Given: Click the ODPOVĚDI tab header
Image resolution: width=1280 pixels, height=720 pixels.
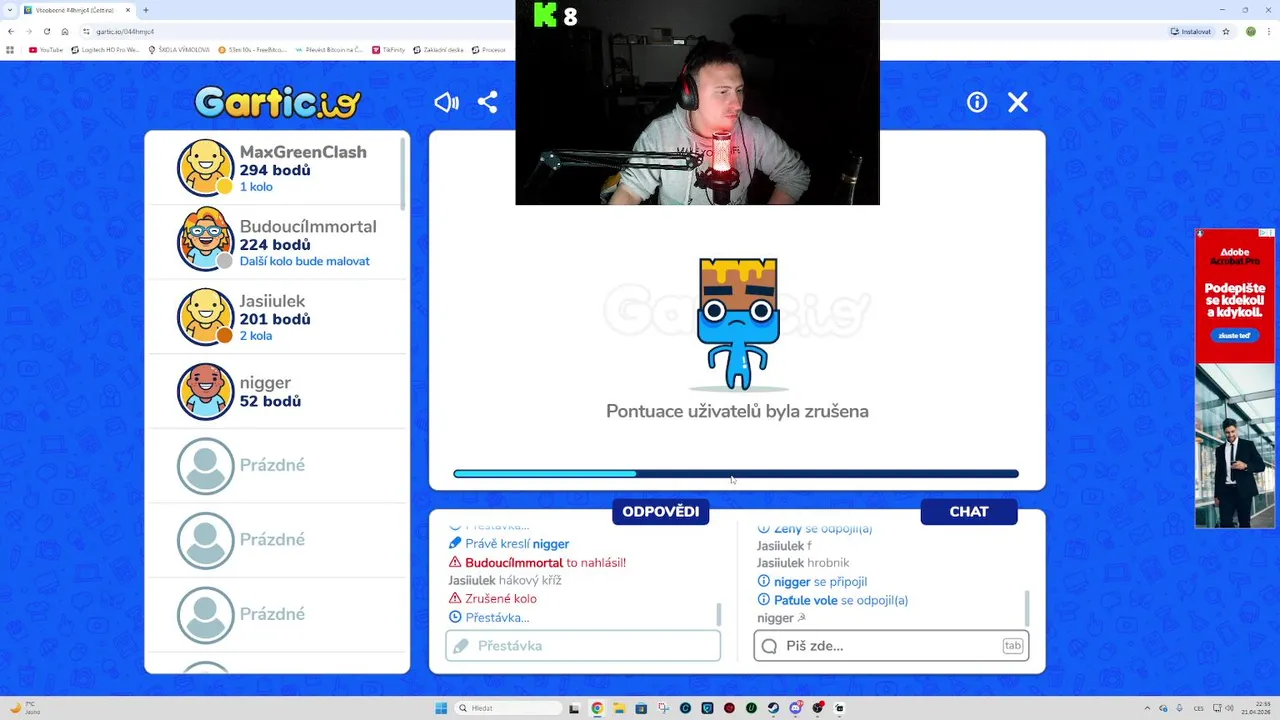Looking at the screenshot, I should pos(660,511).
